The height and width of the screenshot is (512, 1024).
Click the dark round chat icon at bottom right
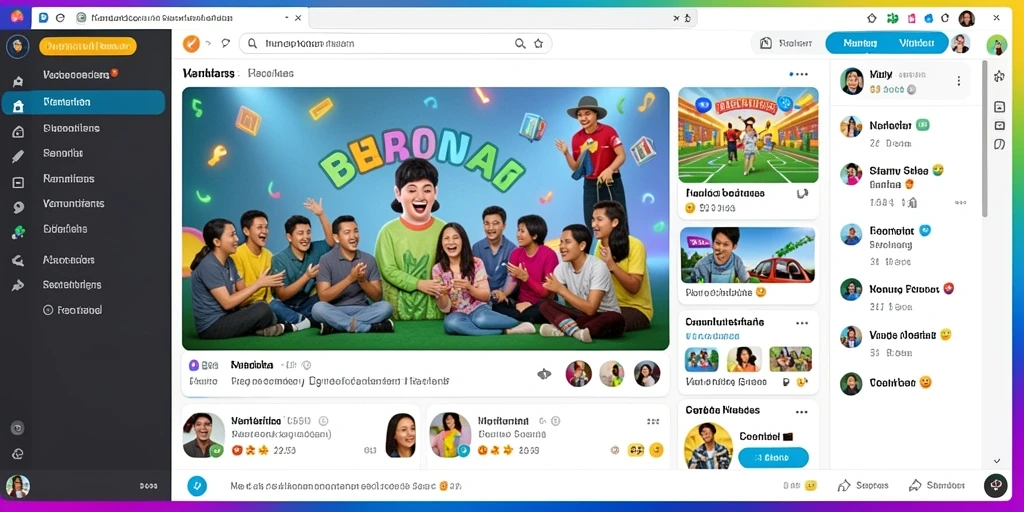[996, 485]
